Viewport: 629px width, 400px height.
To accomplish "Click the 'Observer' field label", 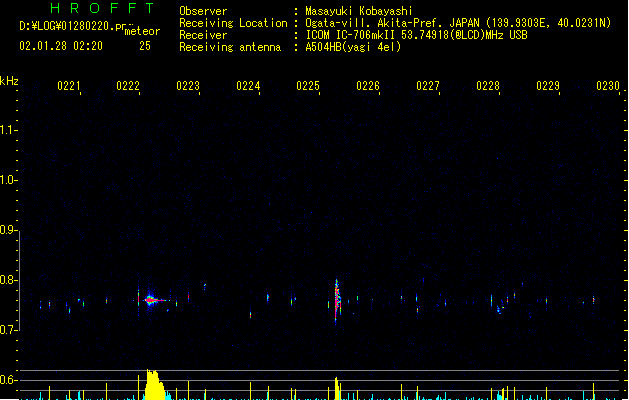I will [x=203, y=11].
